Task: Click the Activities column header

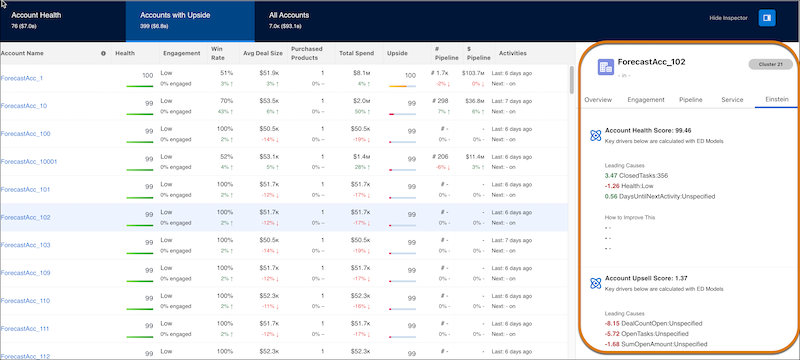Action: pyautogui.click(x=513, y=53)
